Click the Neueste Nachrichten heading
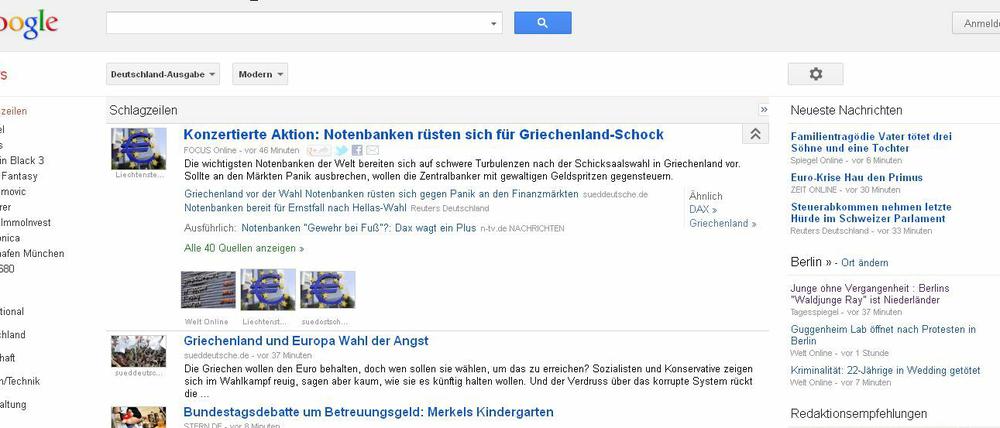The image size is (1000, 428). 846,110
